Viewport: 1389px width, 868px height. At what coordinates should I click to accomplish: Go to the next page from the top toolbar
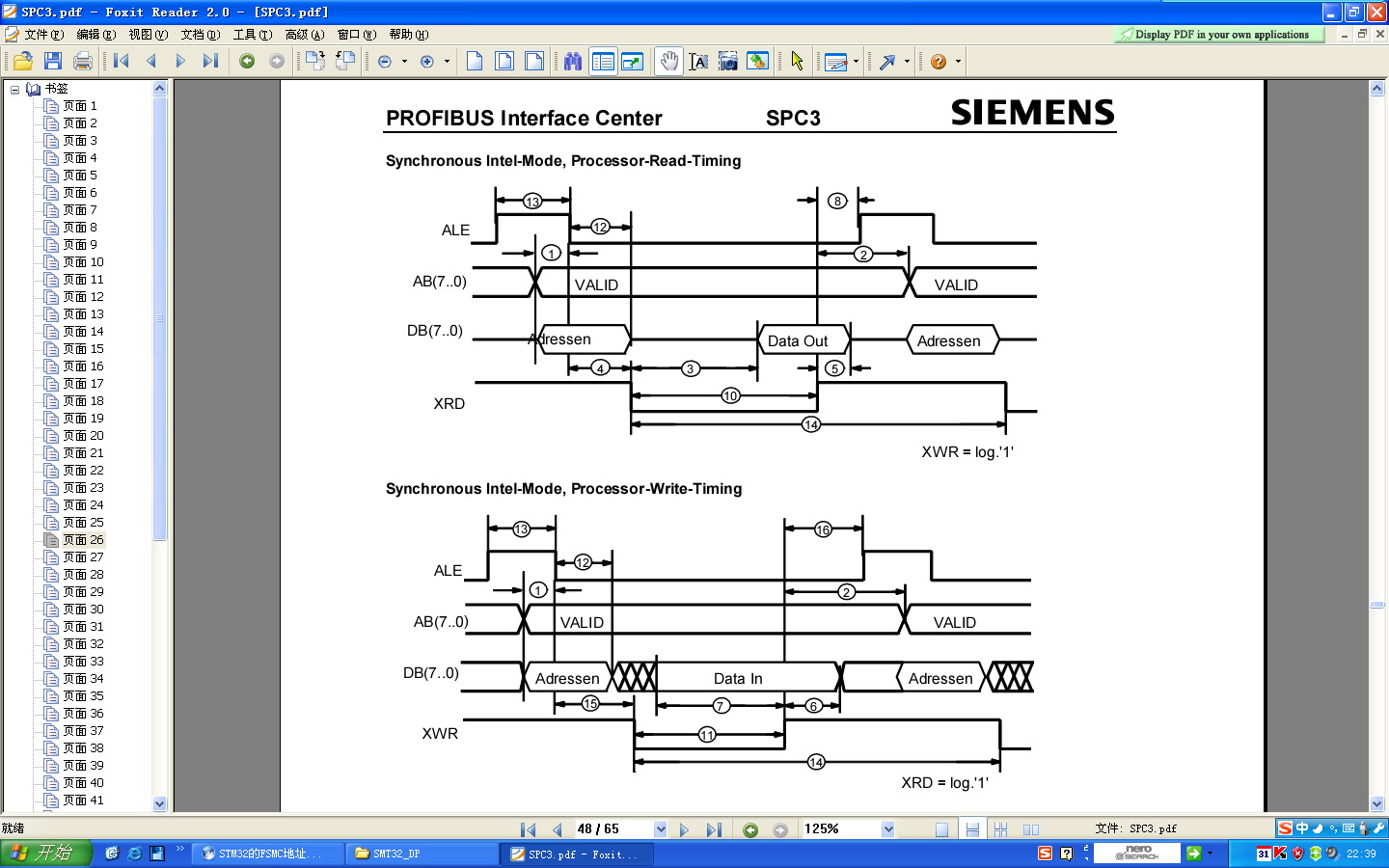180,61
